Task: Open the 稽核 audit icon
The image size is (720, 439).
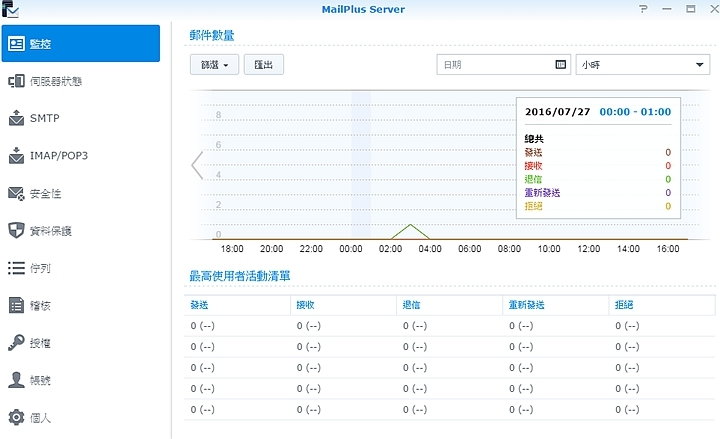Action: coord(16,305)
